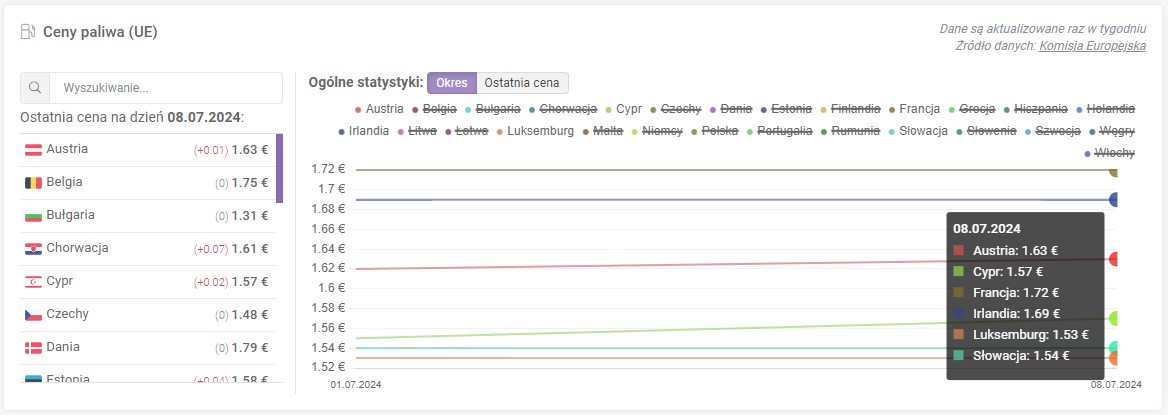Click the Belgia flag icon
This screenshot has width=1168, height=415.
[x=34, y=183]
